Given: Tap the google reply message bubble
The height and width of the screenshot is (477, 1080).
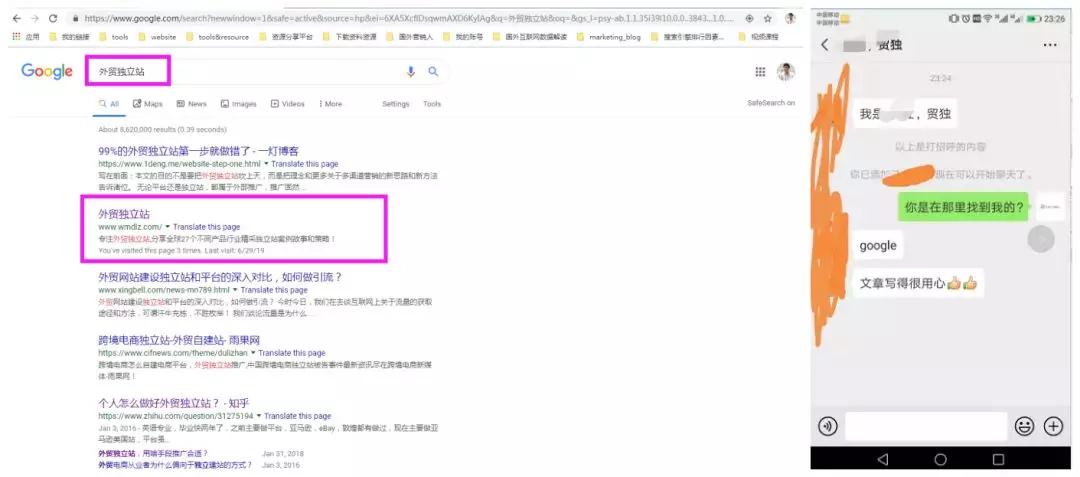Looking at the screenshot, I should pyautogui.click(x=878, y=246).
